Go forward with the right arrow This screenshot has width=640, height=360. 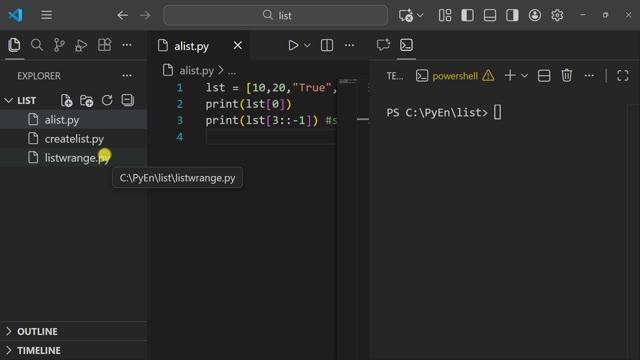coord(145,16)
